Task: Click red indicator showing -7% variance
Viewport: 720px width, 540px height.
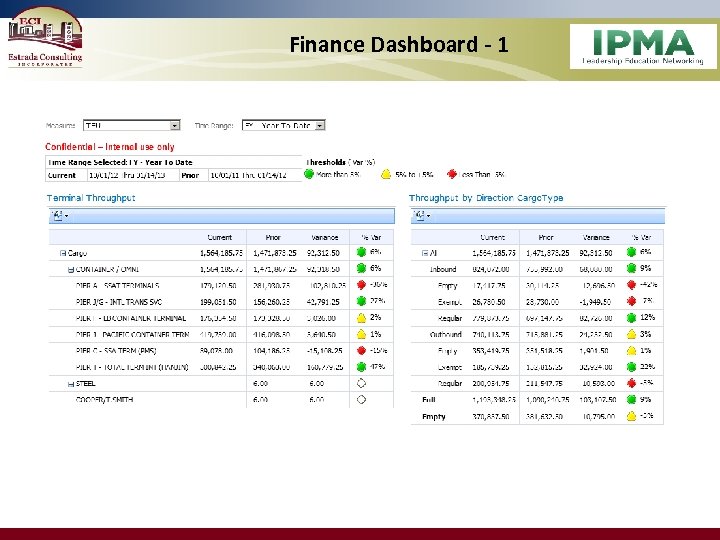Action: pos(631,301)
